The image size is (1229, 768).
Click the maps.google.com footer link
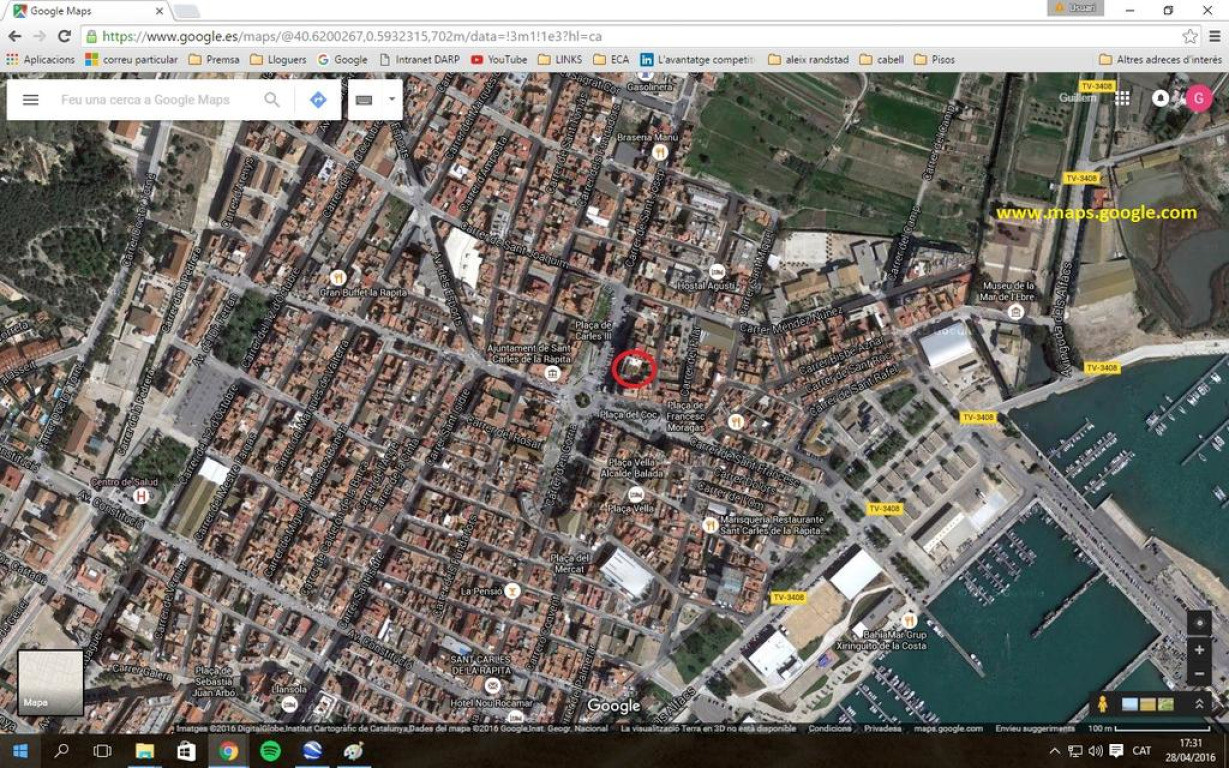(948, 729)
